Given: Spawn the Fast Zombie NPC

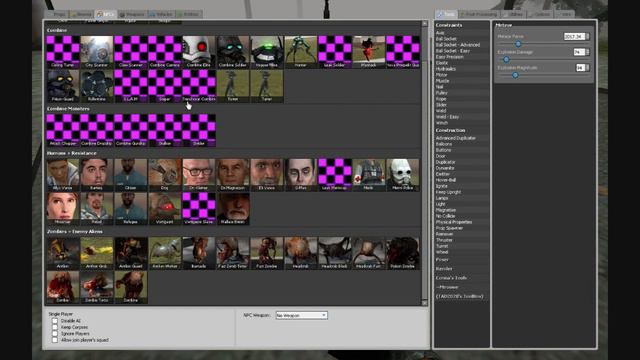Looking at the screenshot, I should (267, 253).
